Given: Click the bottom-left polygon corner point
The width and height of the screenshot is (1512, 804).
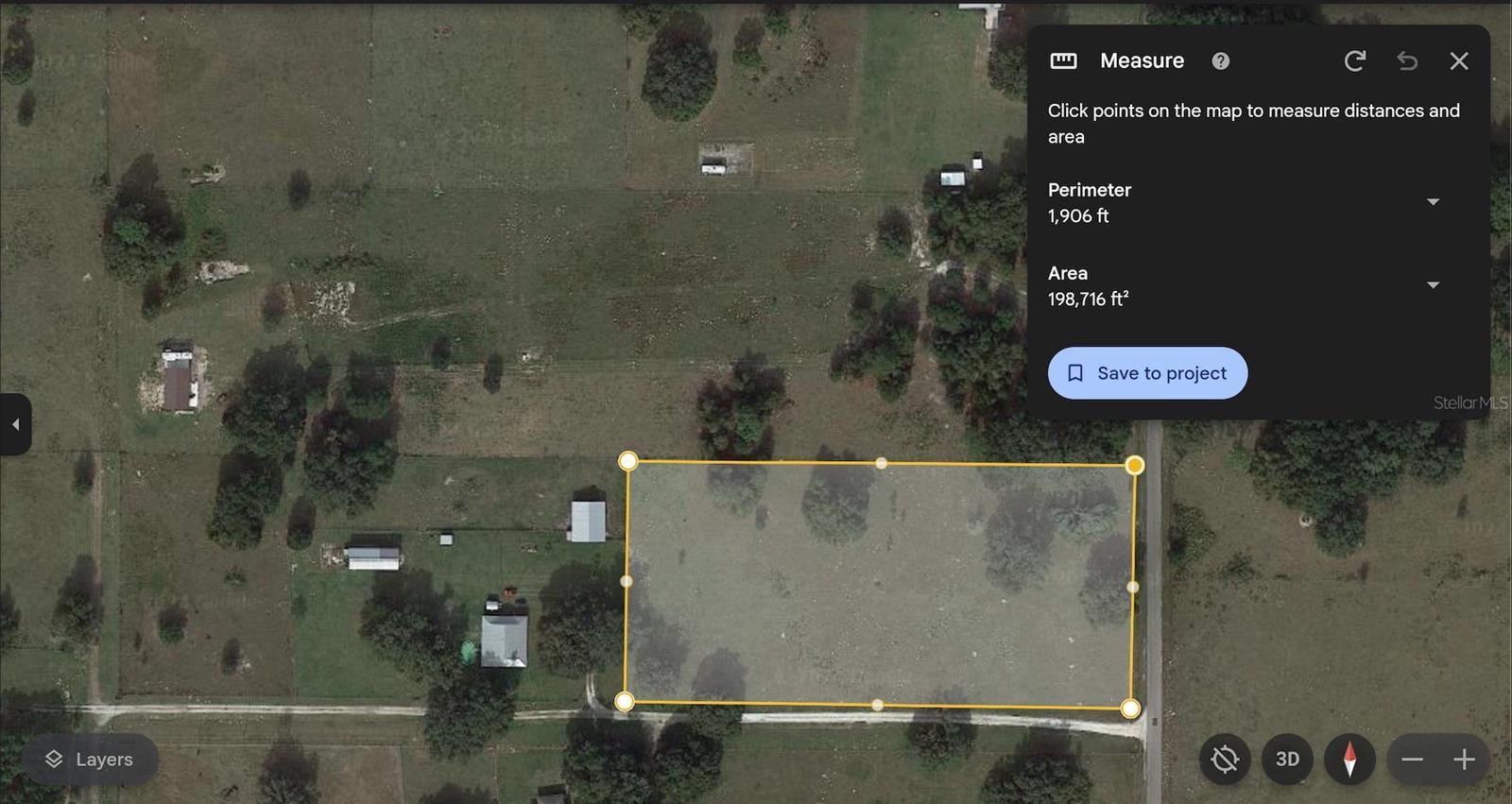Looking at the screenshot, I should pos(624,701).
